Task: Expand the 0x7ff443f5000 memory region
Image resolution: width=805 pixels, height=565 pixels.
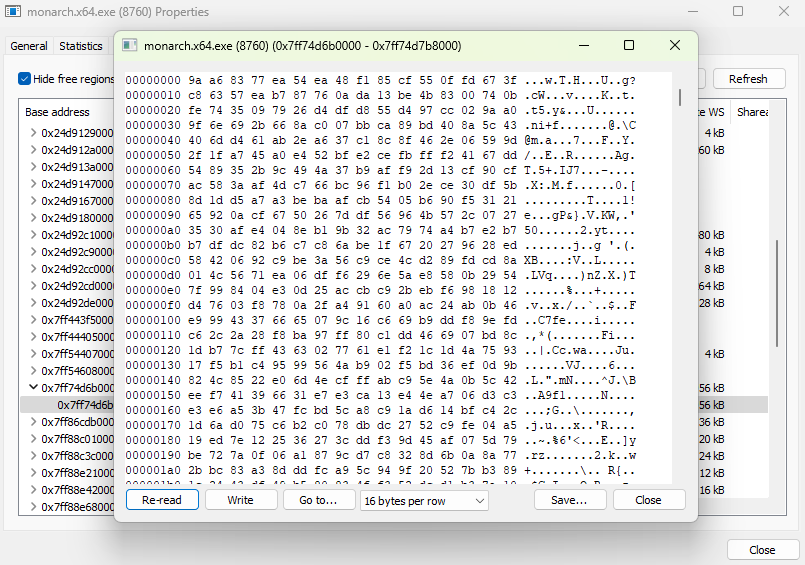Action: 33,320
